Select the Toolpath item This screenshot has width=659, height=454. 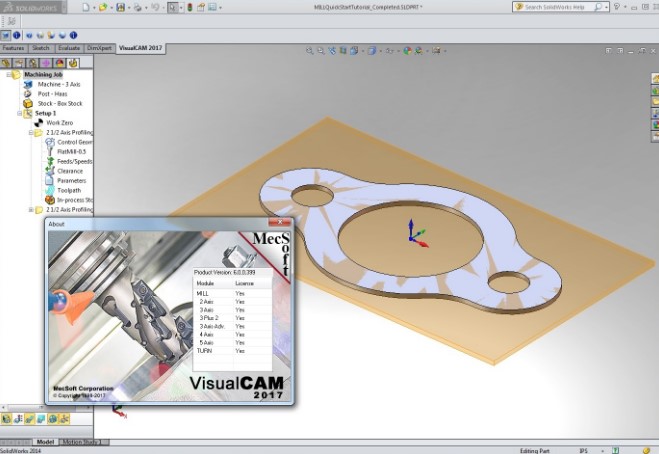[69, 190]
